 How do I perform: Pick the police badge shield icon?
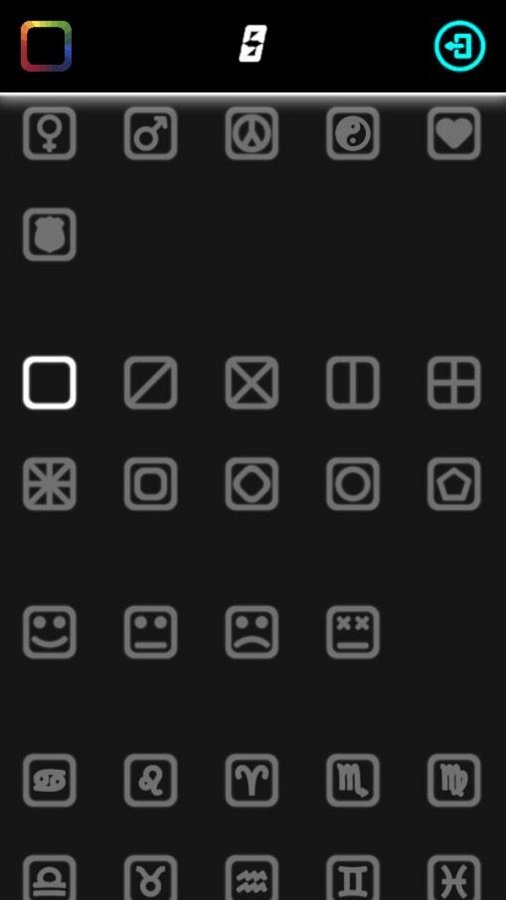tap(49, 234)
